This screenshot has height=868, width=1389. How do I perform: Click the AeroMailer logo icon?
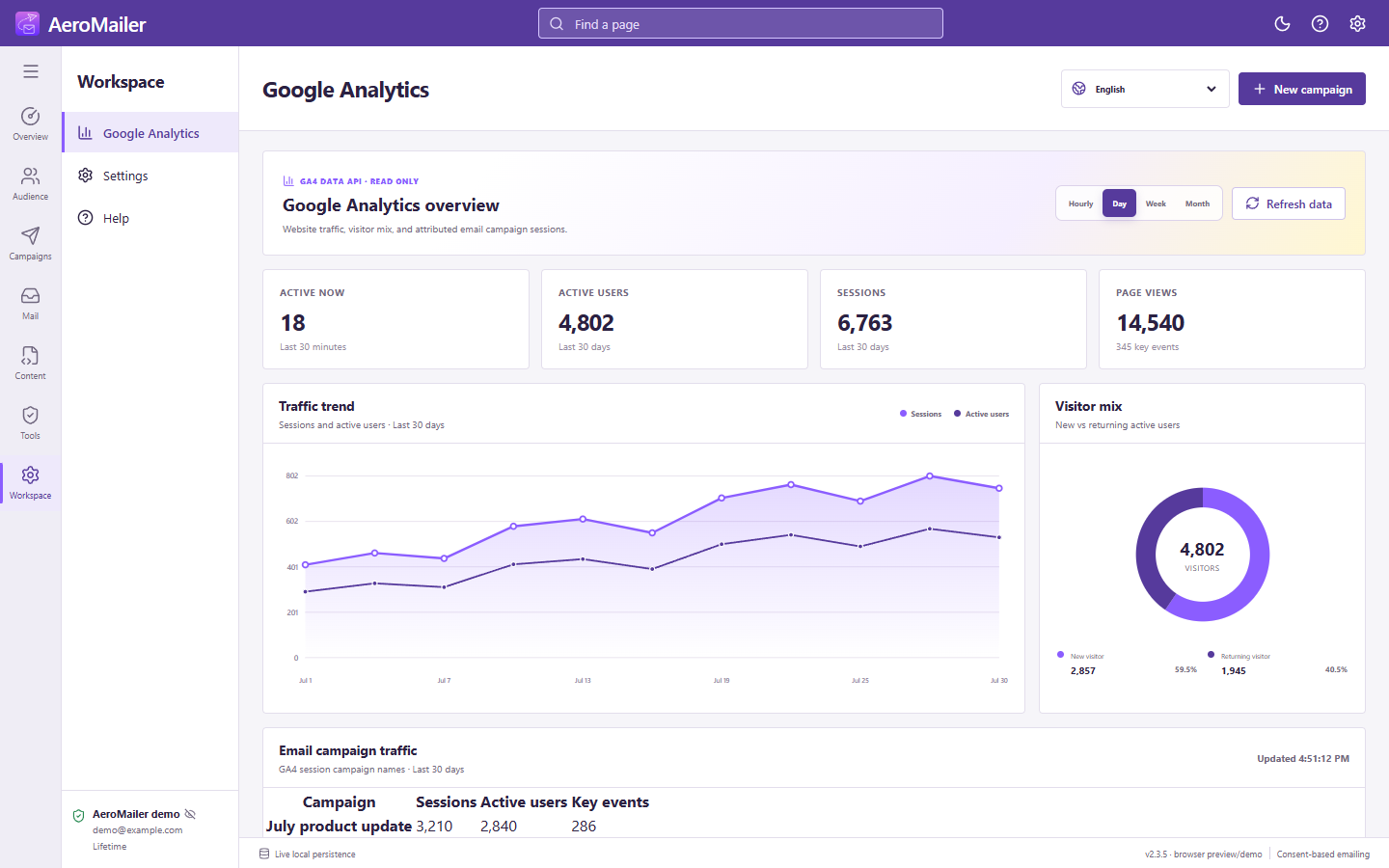click(27, 23)
